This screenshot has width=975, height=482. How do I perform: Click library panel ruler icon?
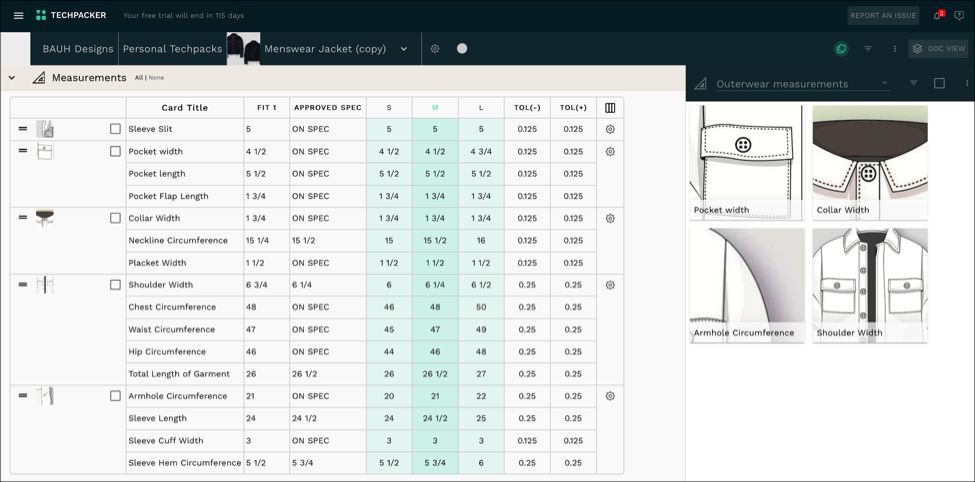[x=700, y=83]
